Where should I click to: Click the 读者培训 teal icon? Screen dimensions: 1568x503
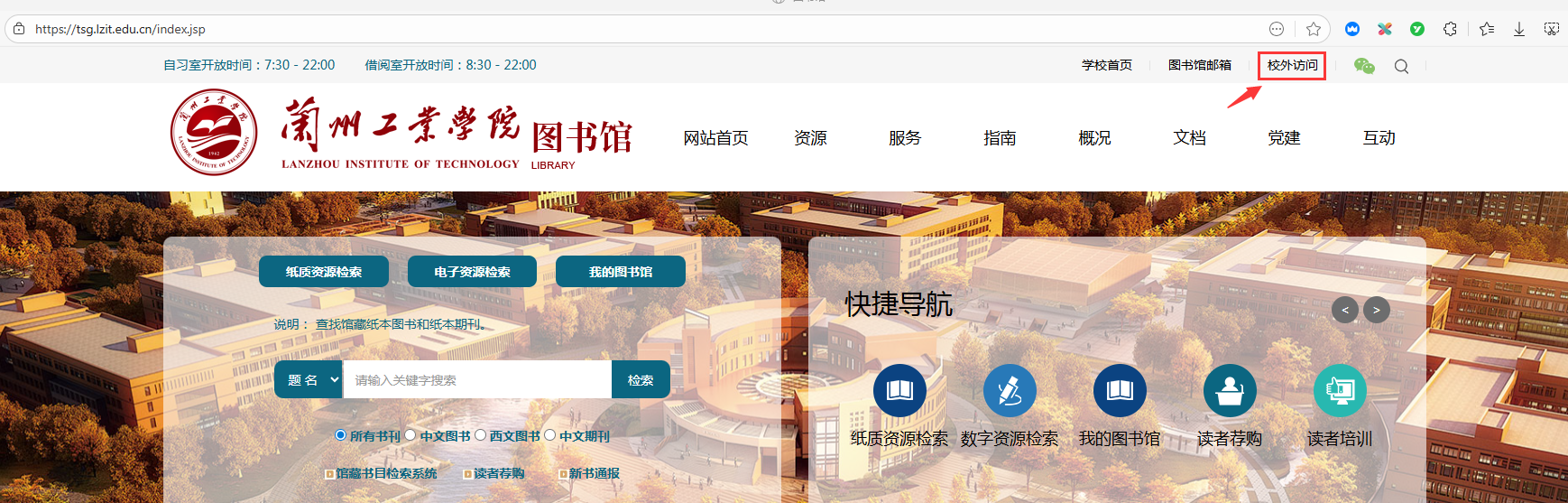click(x=1340, y=390)
